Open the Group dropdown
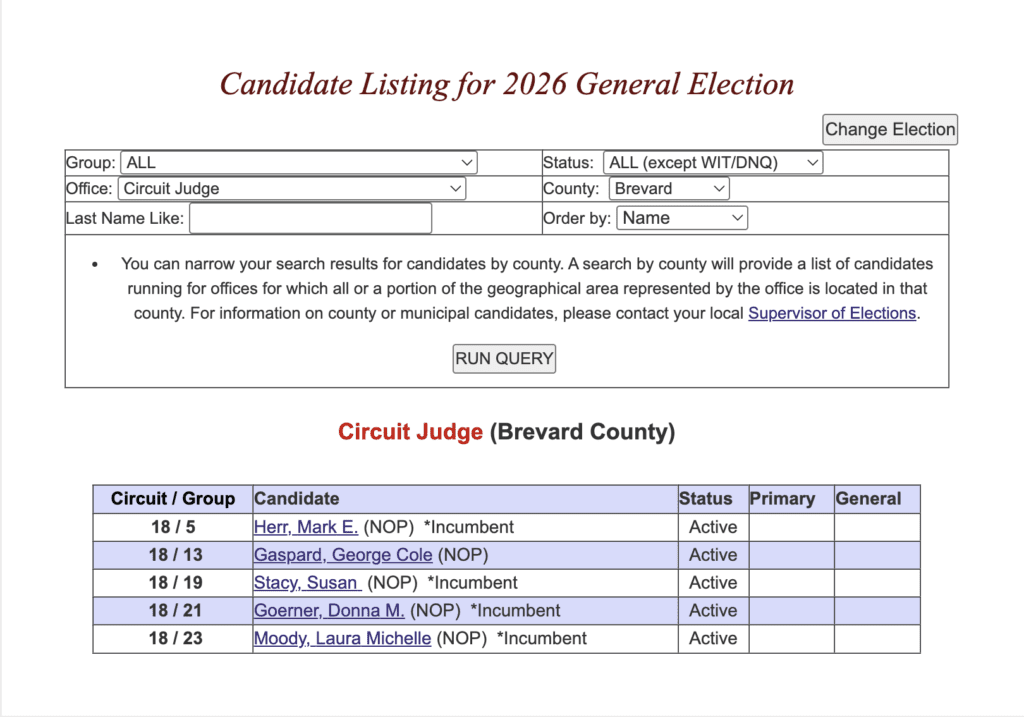The height and width of the screenshot is (717, 1024). 298,162
